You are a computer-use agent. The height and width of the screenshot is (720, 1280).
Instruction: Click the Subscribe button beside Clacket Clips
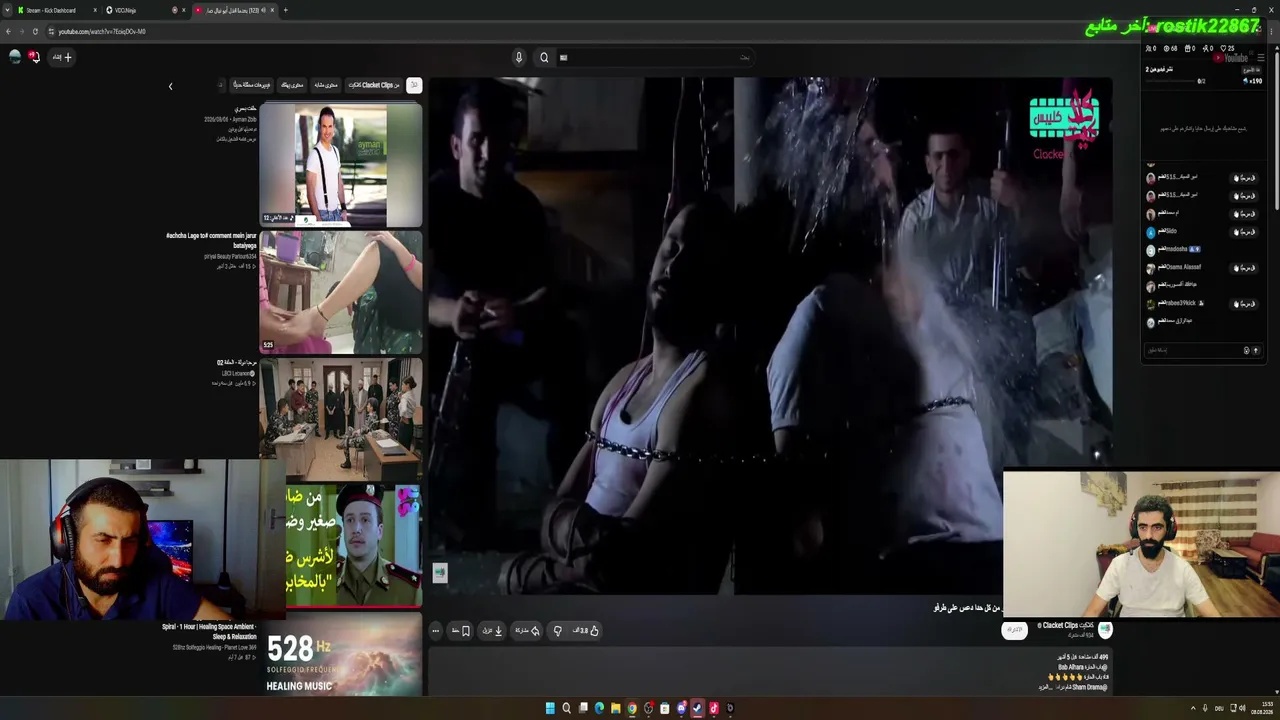(x=1014, y=630)
